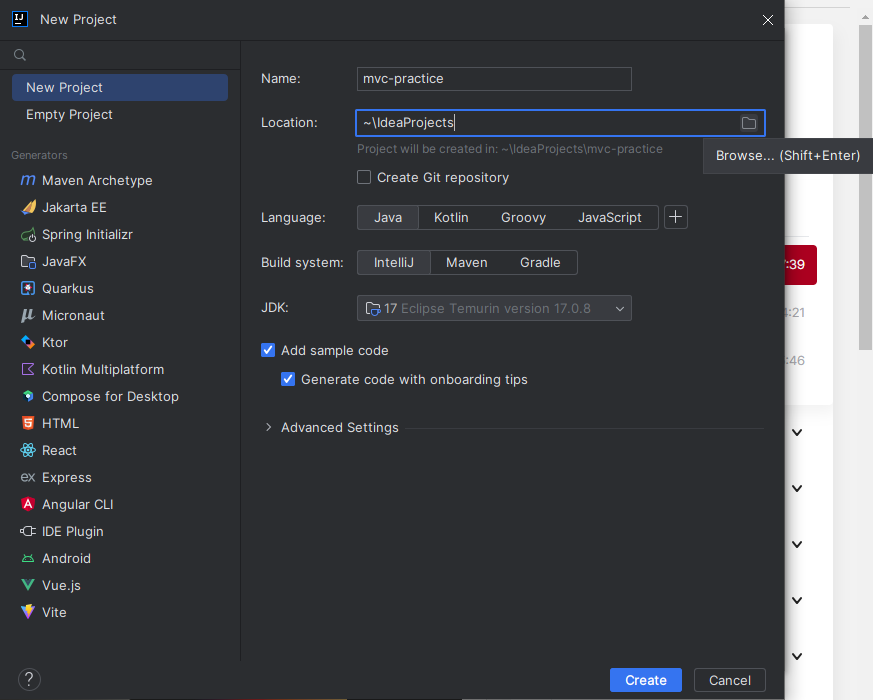This screenshot has height=700, width=873.
Task: Select Empty Project in left list
Action: (x=120, y=115)
